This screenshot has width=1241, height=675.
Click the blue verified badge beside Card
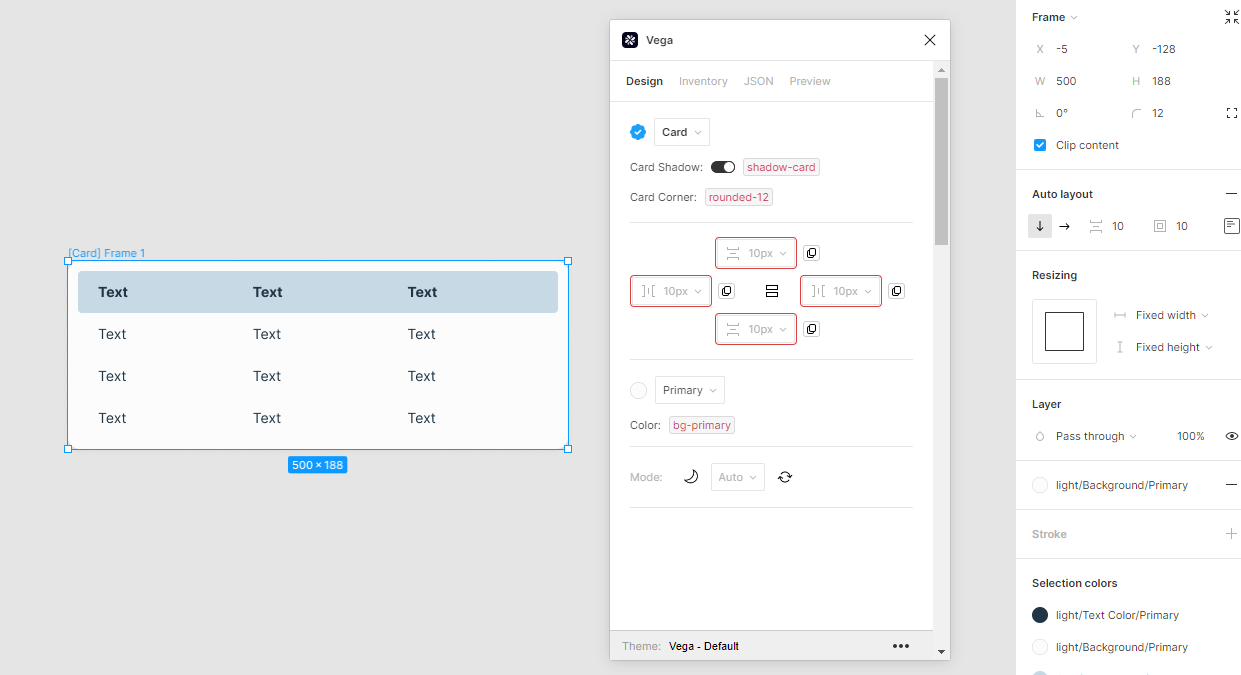[638, 132]
